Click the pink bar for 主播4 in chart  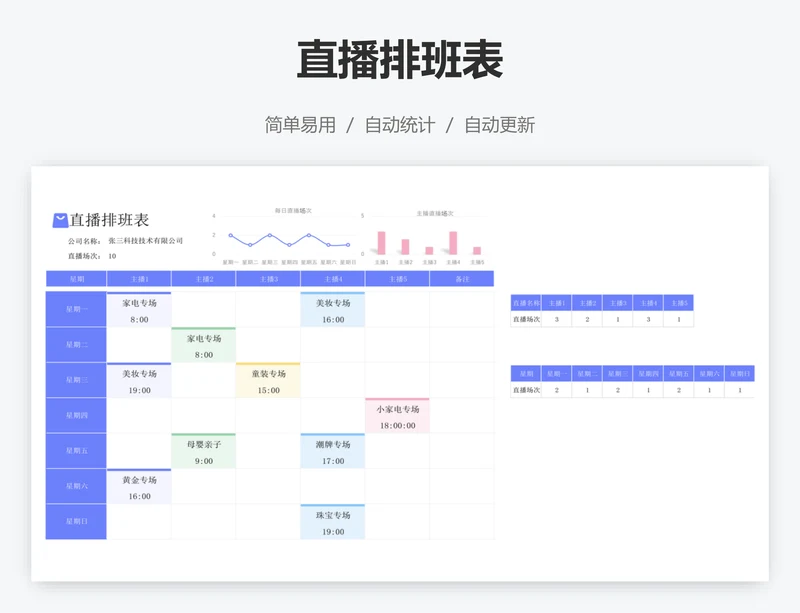coord(453,243)
